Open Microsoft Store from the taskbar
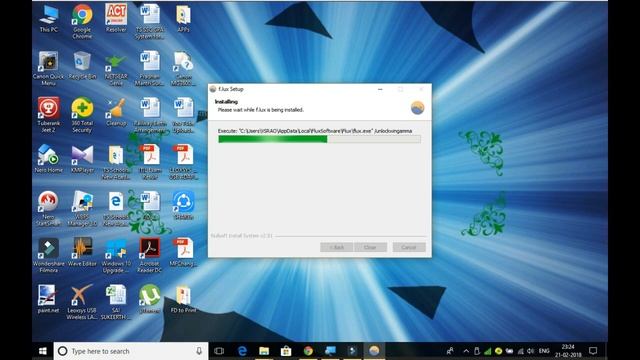Screen dimensions: 640x360 286,351
